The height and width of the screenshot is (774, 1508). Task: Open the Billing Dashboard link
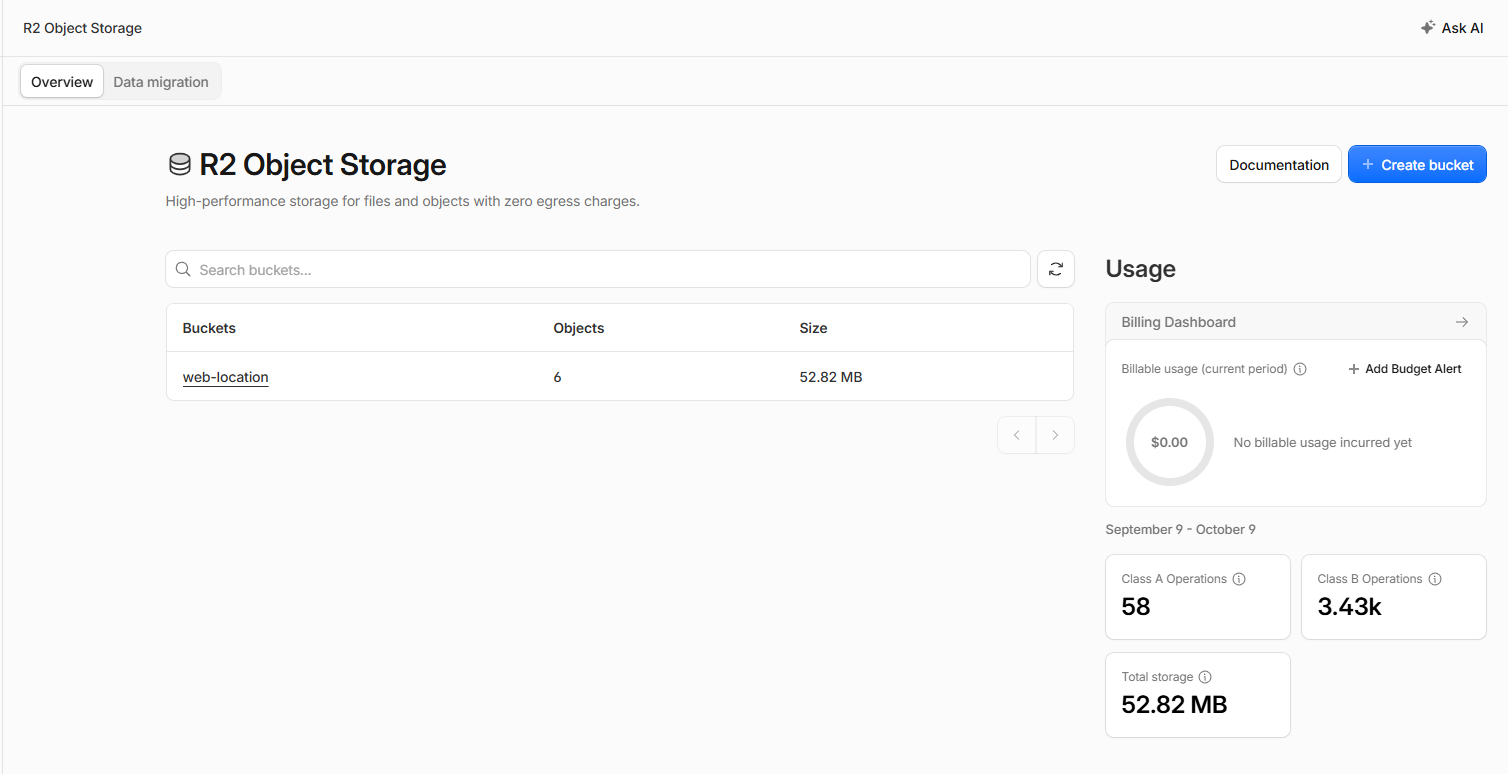click(1296, 322)
